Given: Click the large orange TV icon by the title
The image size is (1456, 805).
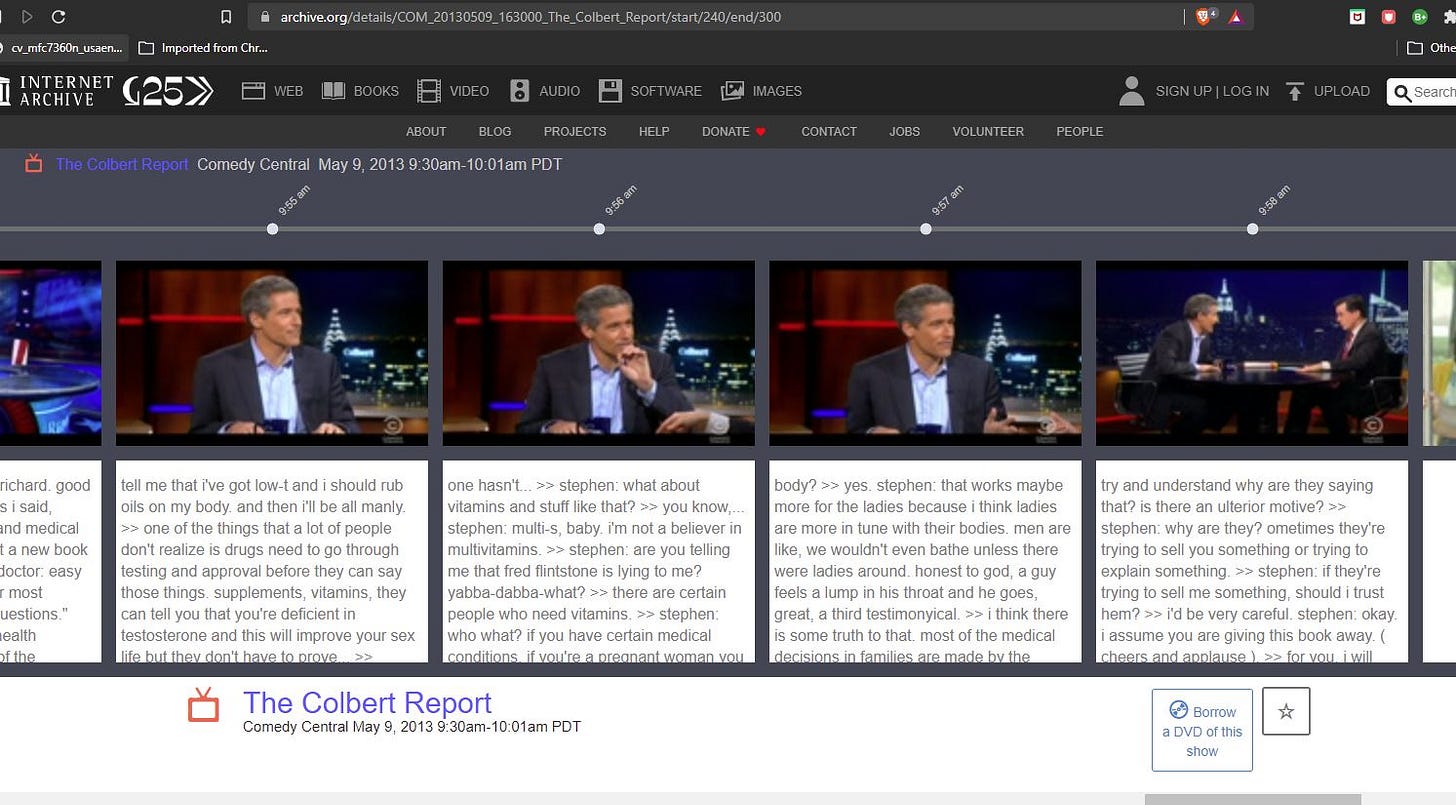Looking at the screenshot, I should pyautogui.click(x=204, y=704).
